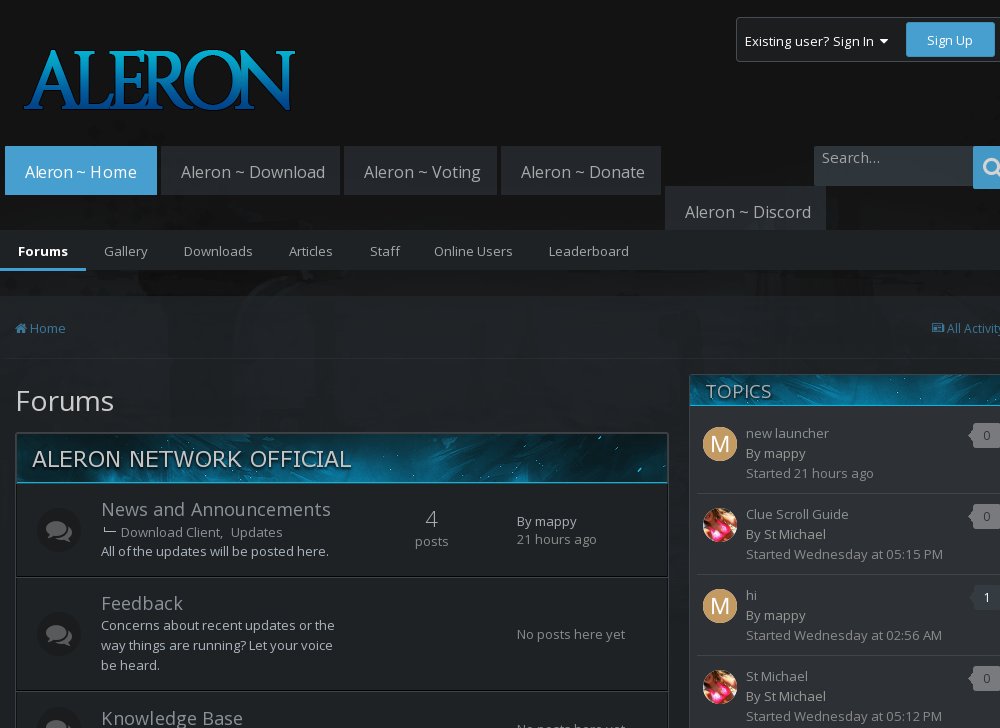Click the Home breadcrumb icon
This screenshot has height=728, width=1000.
[21, 328]
